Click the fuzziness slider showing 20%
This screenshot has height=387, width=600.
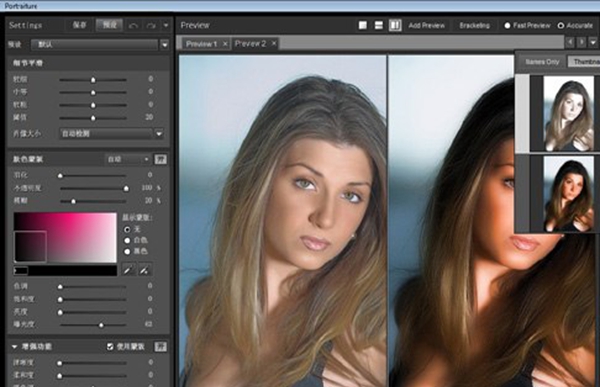coord(93,201)
